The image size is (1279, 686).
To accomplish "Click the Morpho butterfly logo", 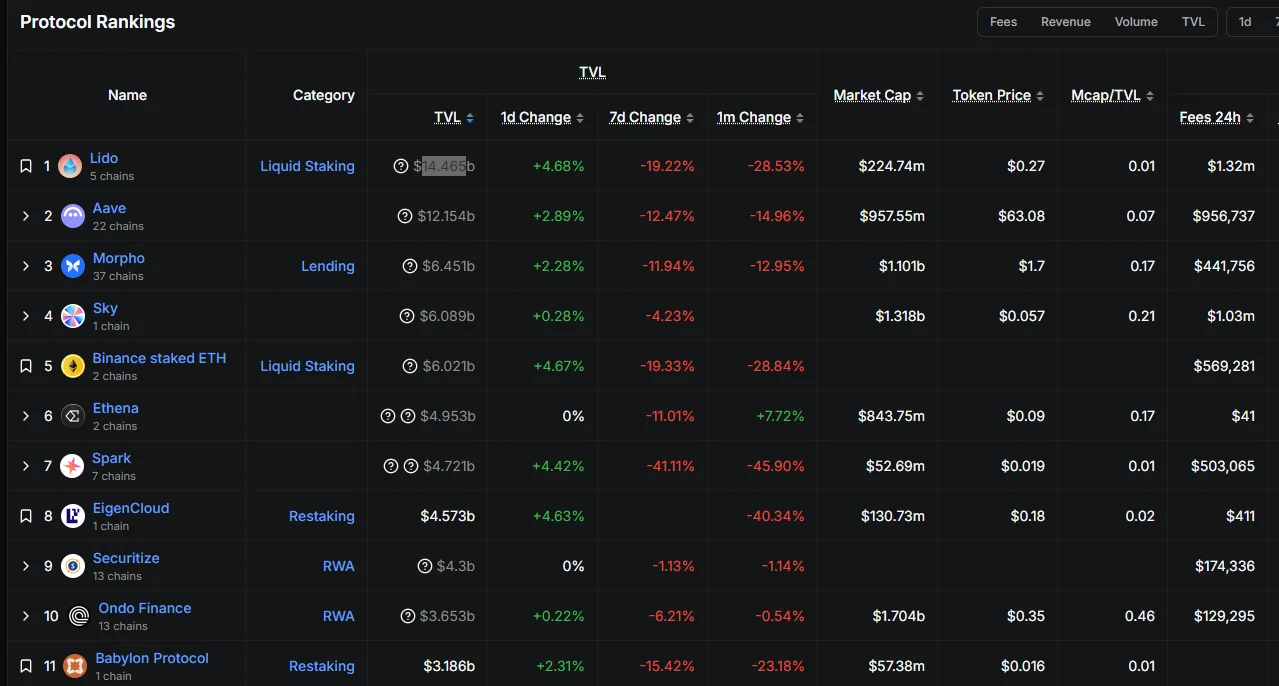I will [x=73, y=266].
